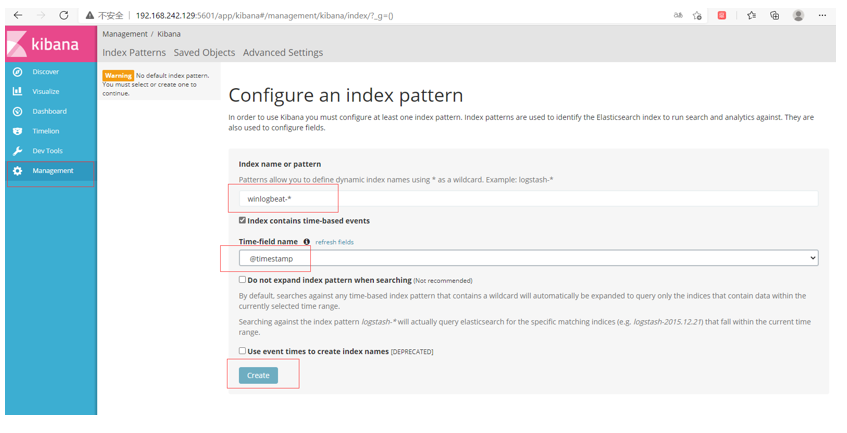Open Dashboard gauge icon in sidebar
Image resolution: width=847 pixels, height=433 pixels.
pyautogui.click(x=17, y=111)
